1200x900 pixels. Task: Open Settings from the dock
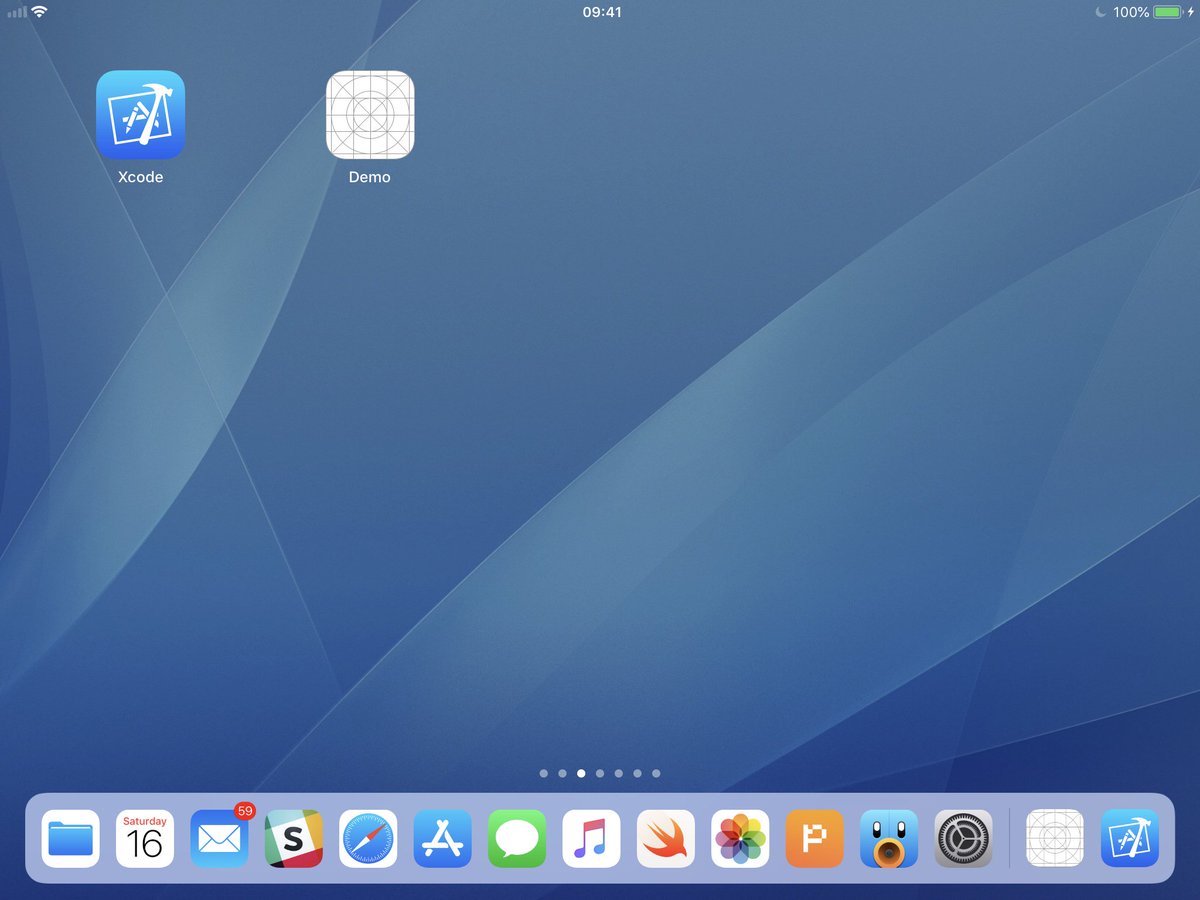point(964,838)
